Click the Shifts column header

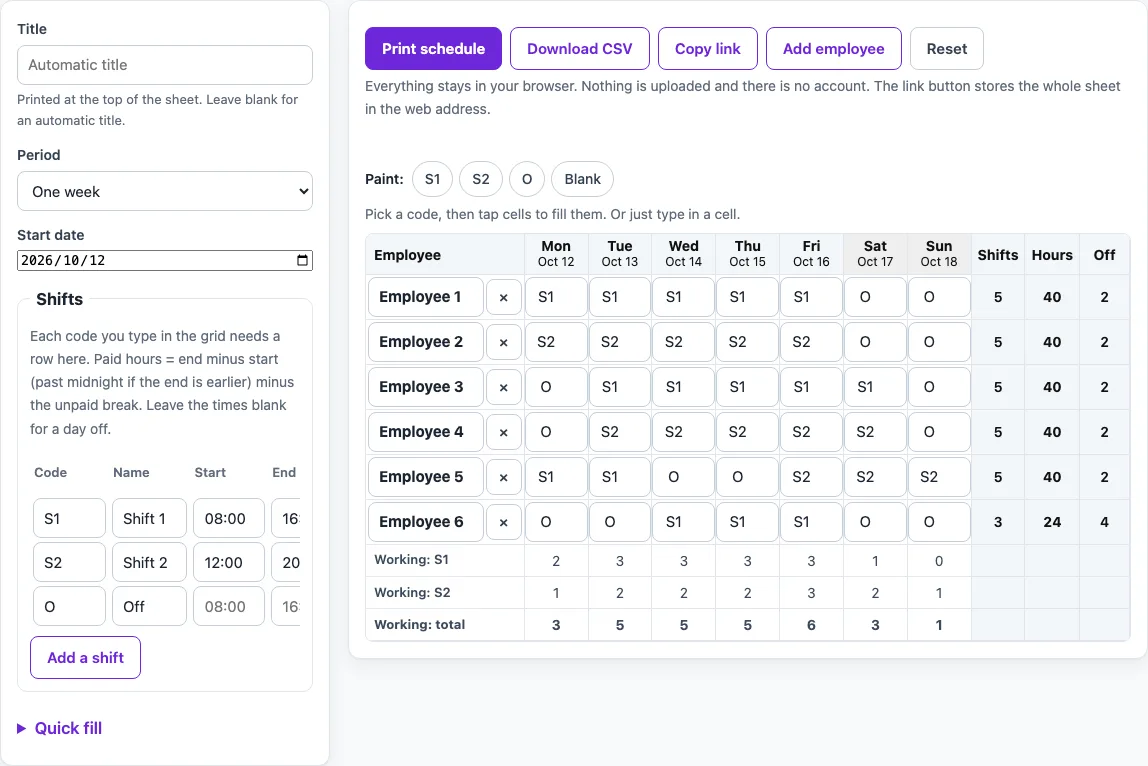point(998,255)
